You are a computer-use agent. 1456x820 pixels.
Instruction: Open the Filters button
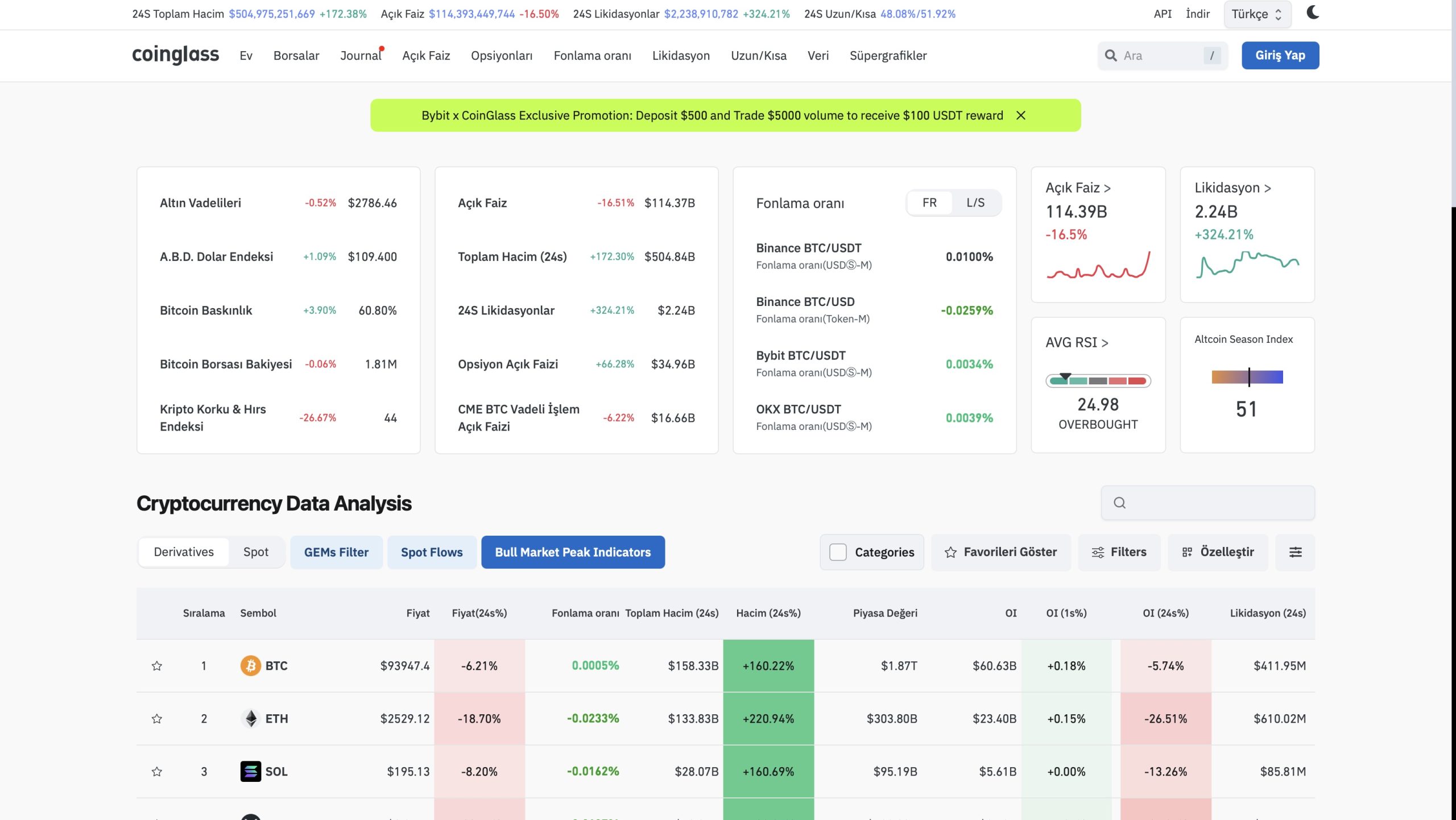[x=1119, y=552]
